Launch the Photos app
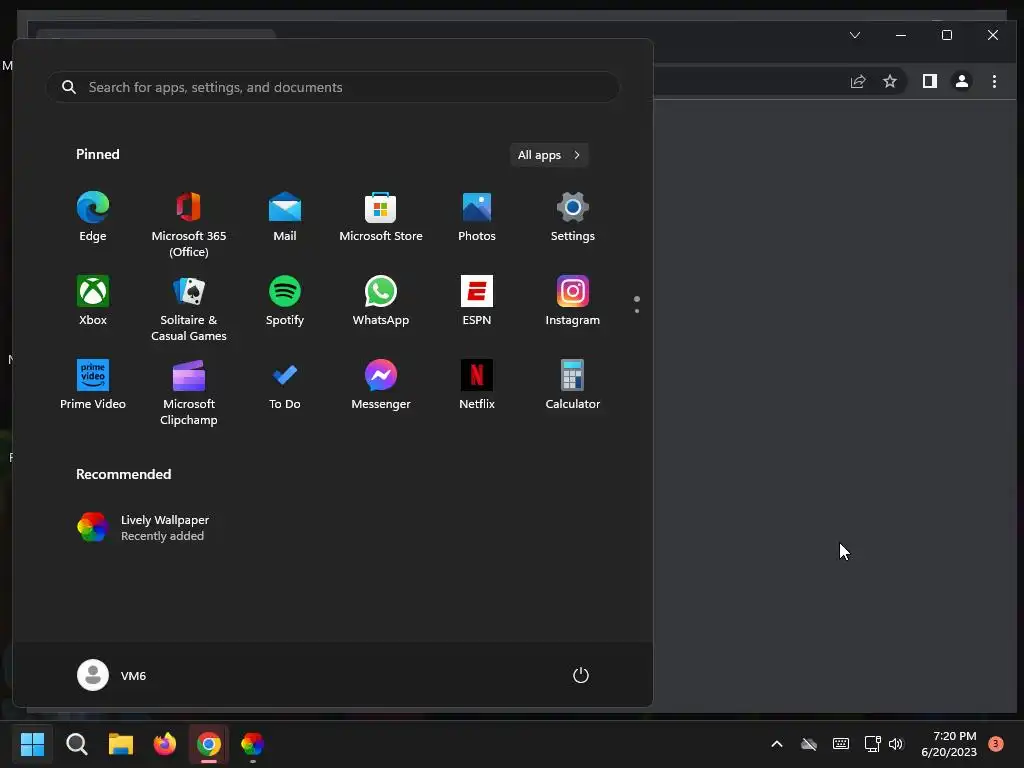 pyautogui.click(x=477, y=217)
